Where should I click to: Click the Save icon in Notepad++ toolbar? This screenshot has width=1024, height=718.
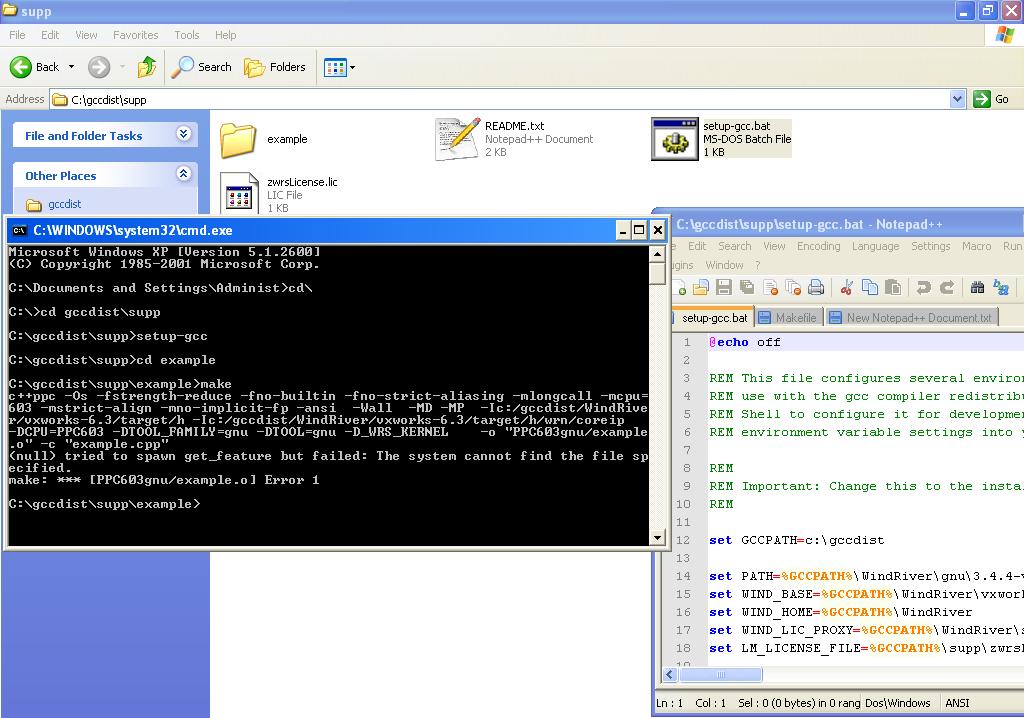coord(724,288)
